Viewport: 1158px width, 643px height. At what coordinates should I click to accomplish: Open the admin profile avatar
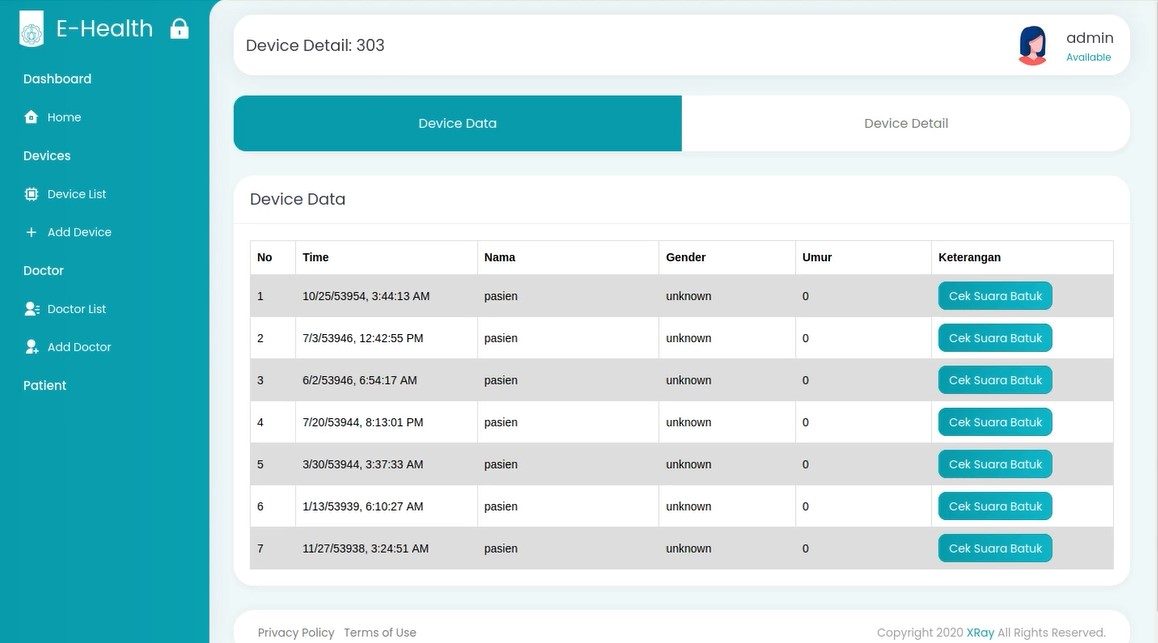[1032, 45]
